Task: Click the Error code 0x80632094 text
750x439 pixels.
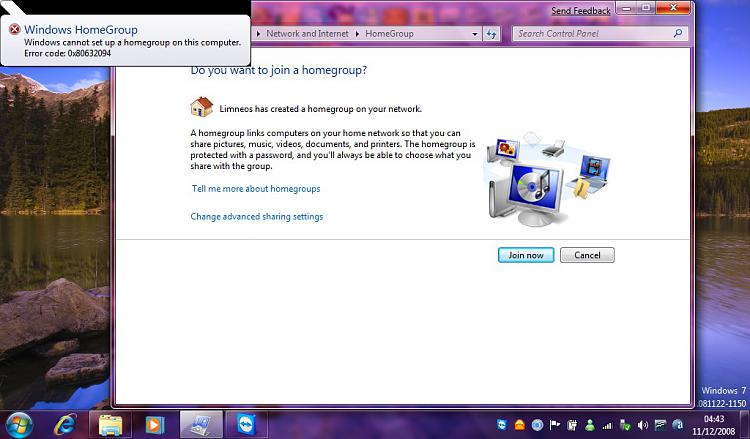Action: pos(67,53)
